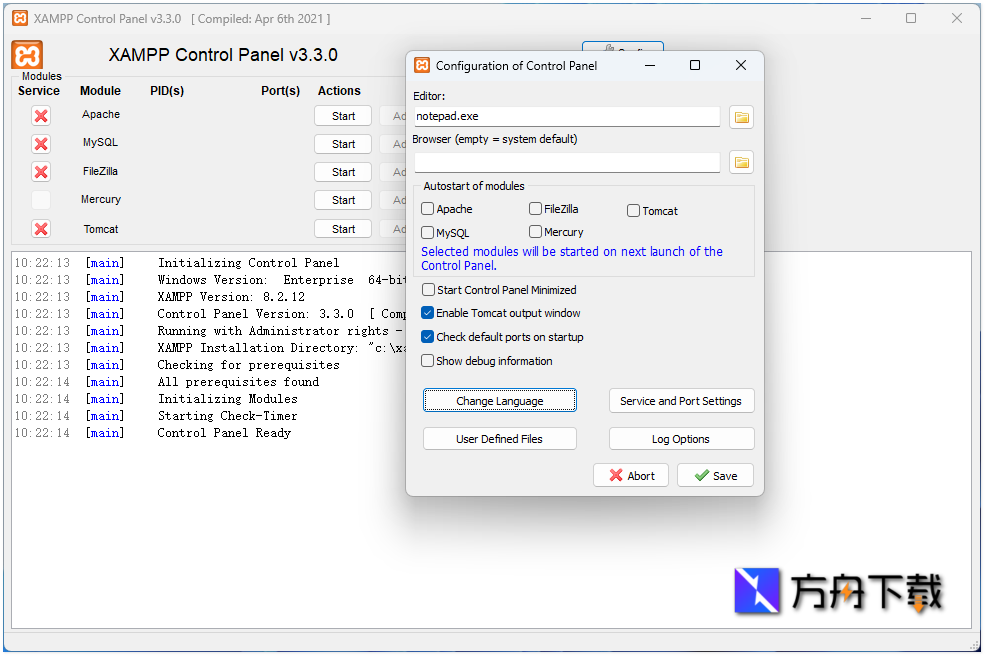
Task: Click log line 'Starting Check-Timer'
Action: click(227, 416)
